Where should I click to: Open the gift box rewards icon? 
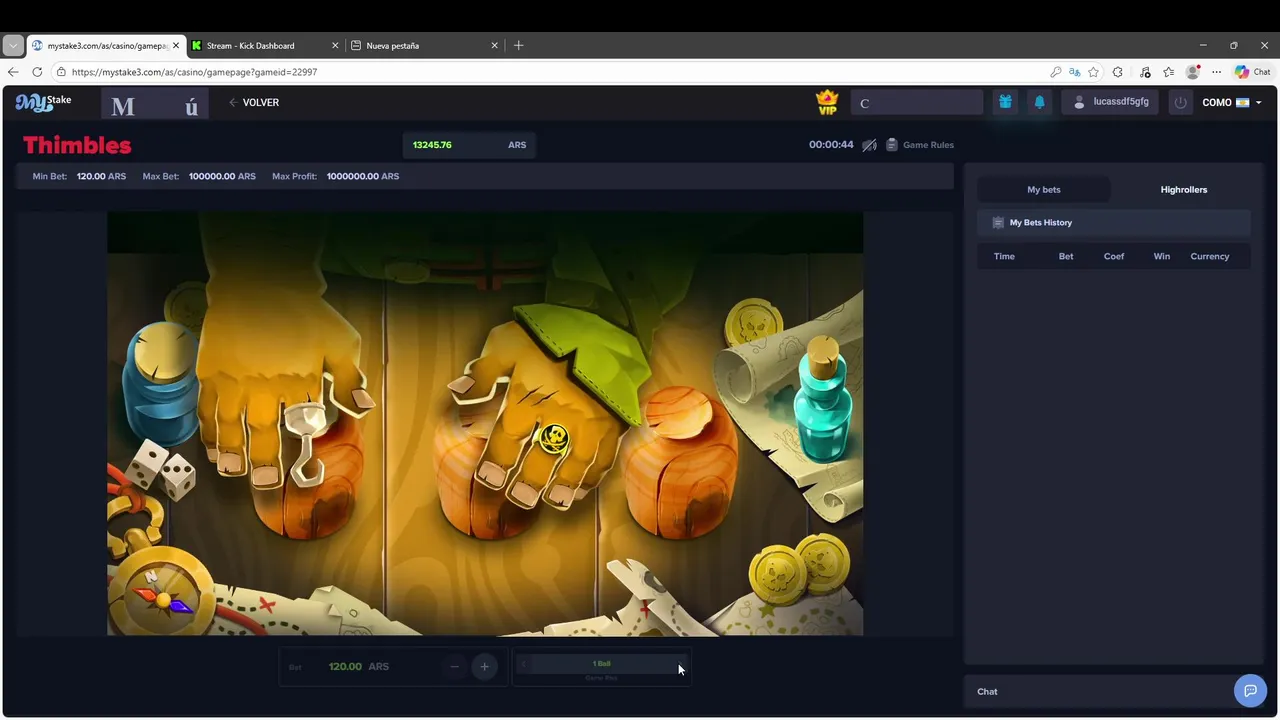[x=1005, y=102]
